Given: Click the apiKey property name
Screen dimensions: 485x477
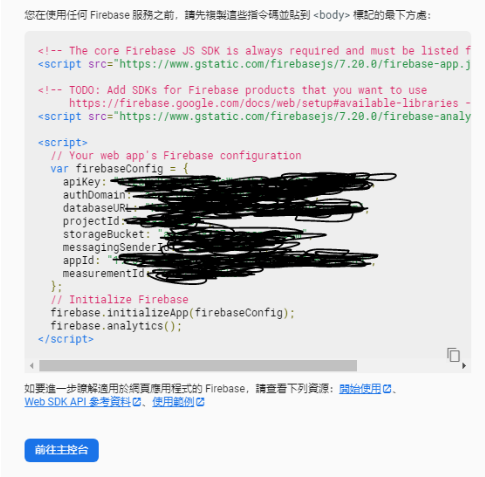Looking at the screenshot, I should [x=82, y=182].
